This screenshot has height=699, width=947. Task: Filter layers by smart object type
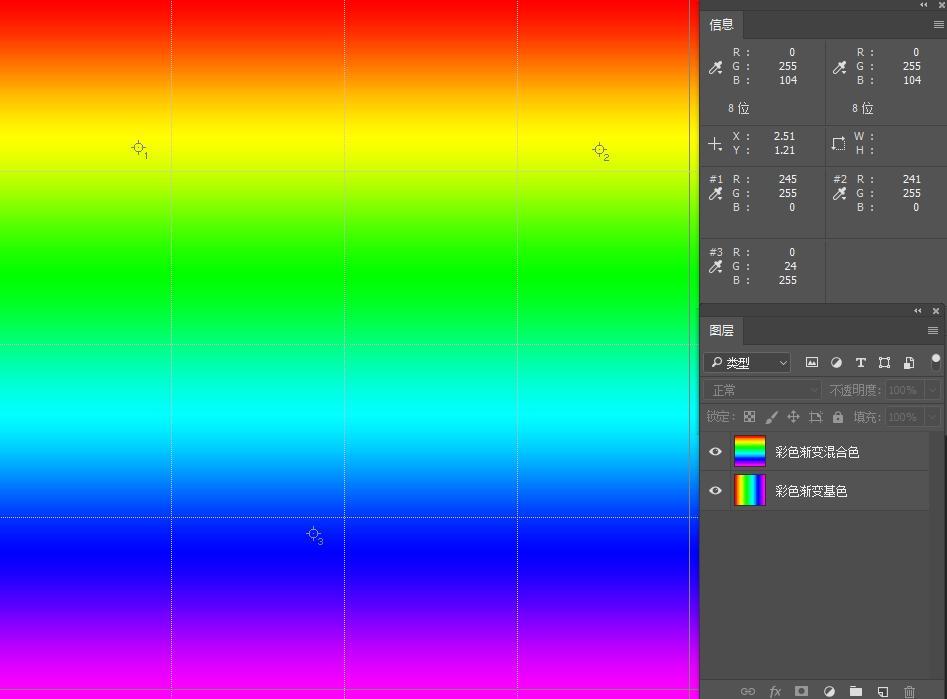908,362
